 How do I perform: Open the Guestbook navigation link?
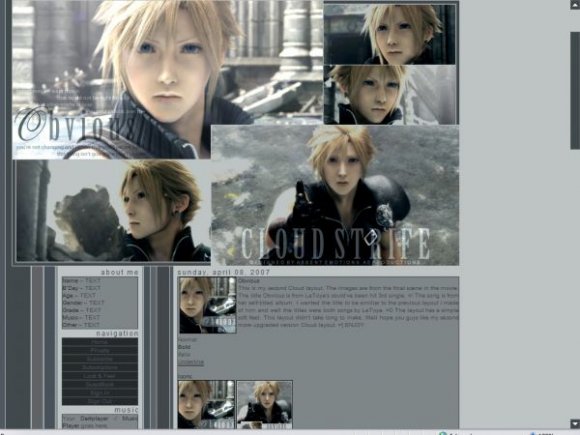100,384
